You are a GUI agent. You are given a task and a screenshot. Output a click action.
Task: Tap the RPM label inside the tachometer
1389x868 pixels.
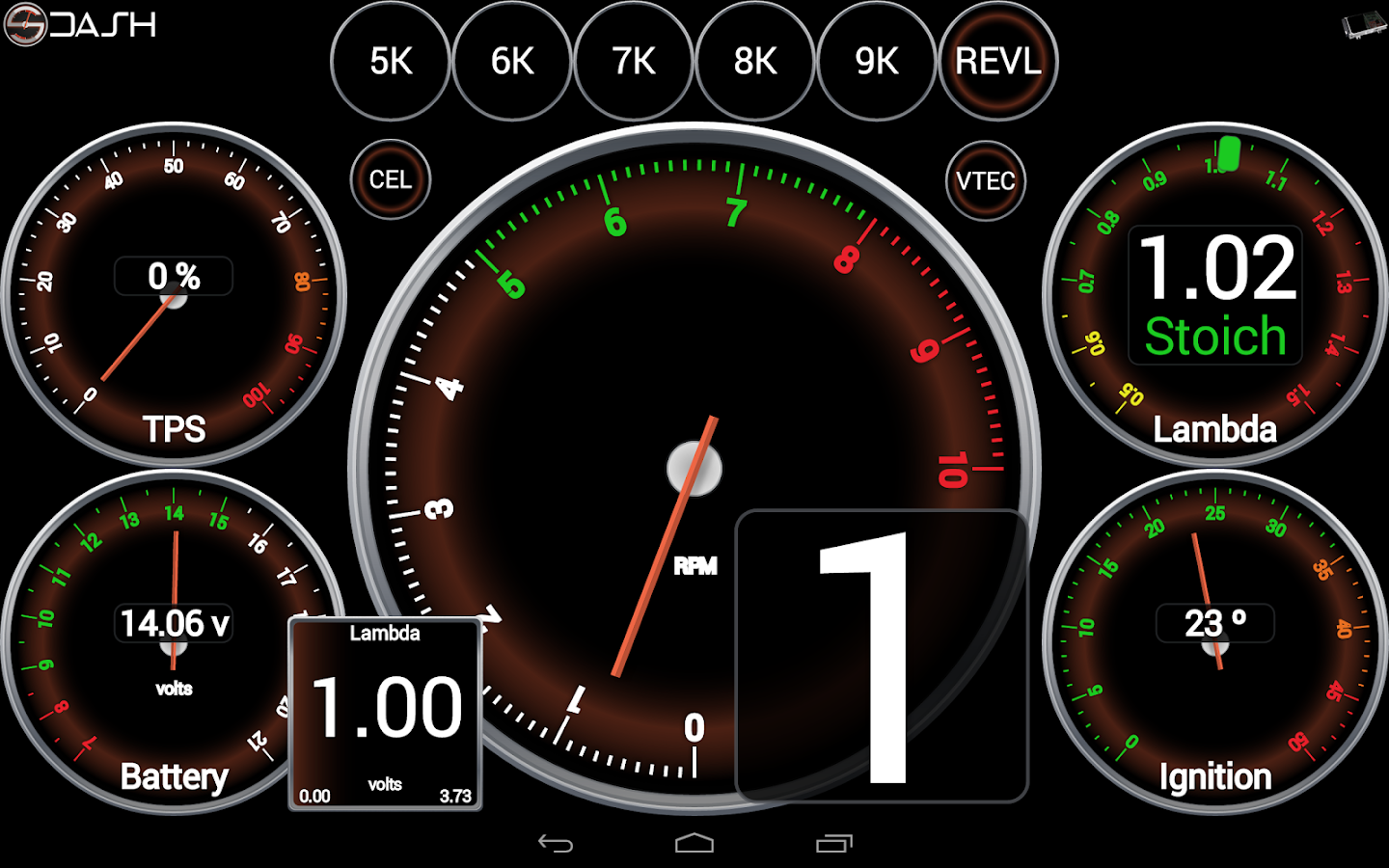696,564
